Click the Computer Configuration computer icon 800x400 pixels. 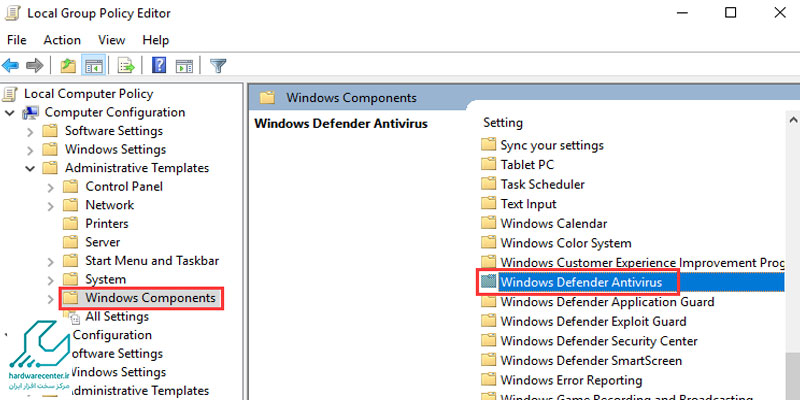click(31, 113)
